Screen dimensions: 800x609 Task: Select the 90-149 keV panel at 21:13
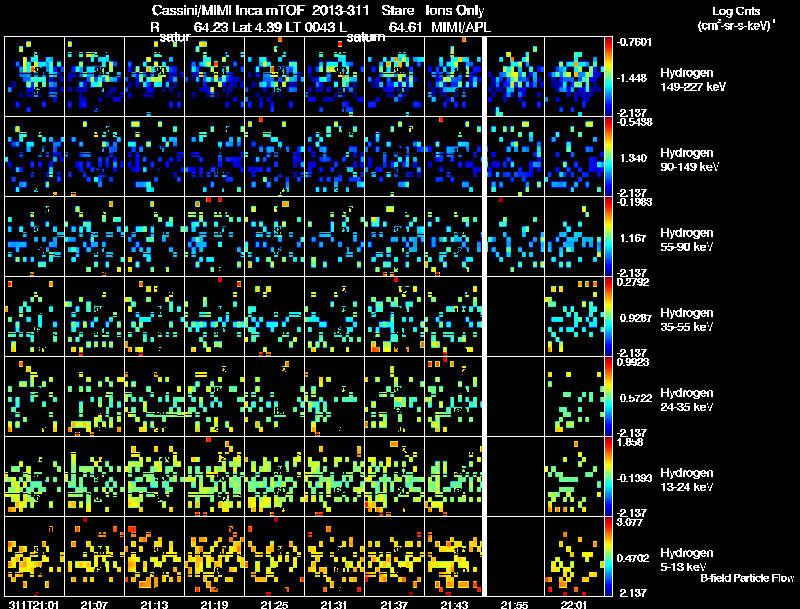pyautogui.click(x=155, y=157)
